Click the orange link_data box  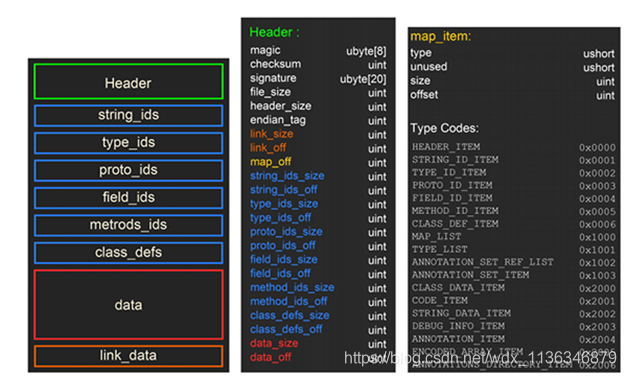pos(128,356)
